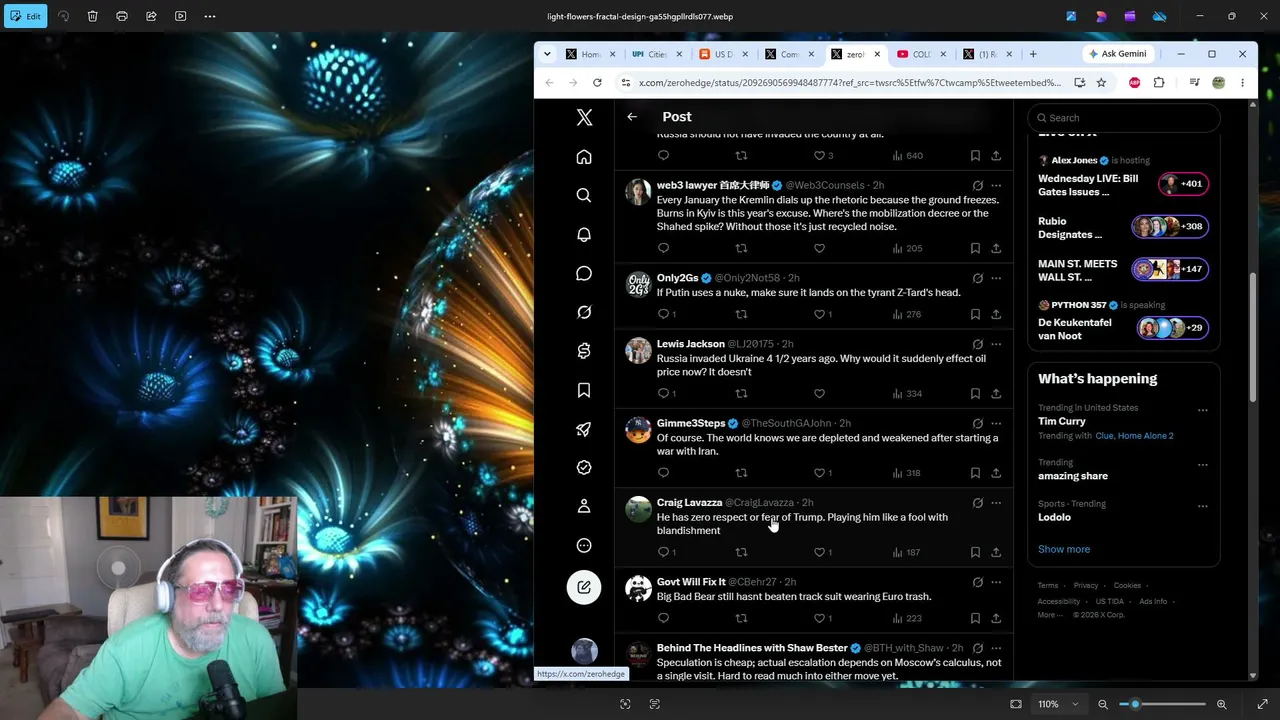Zoom in with magnifier plus icon
Screen dimensions: 1280x720
click(1221, 704)
